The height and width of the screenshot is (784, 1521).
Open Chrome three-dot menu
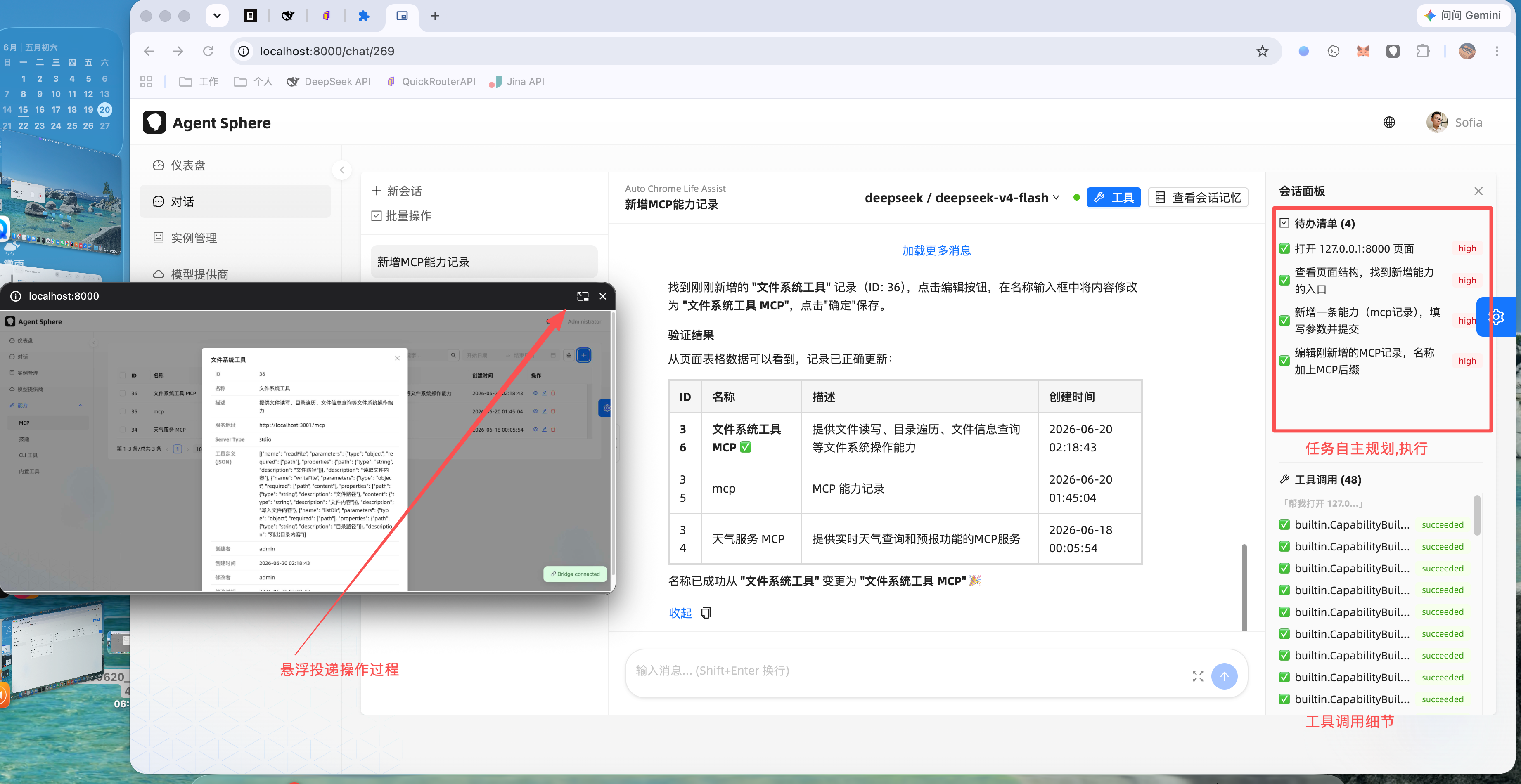1497,51
